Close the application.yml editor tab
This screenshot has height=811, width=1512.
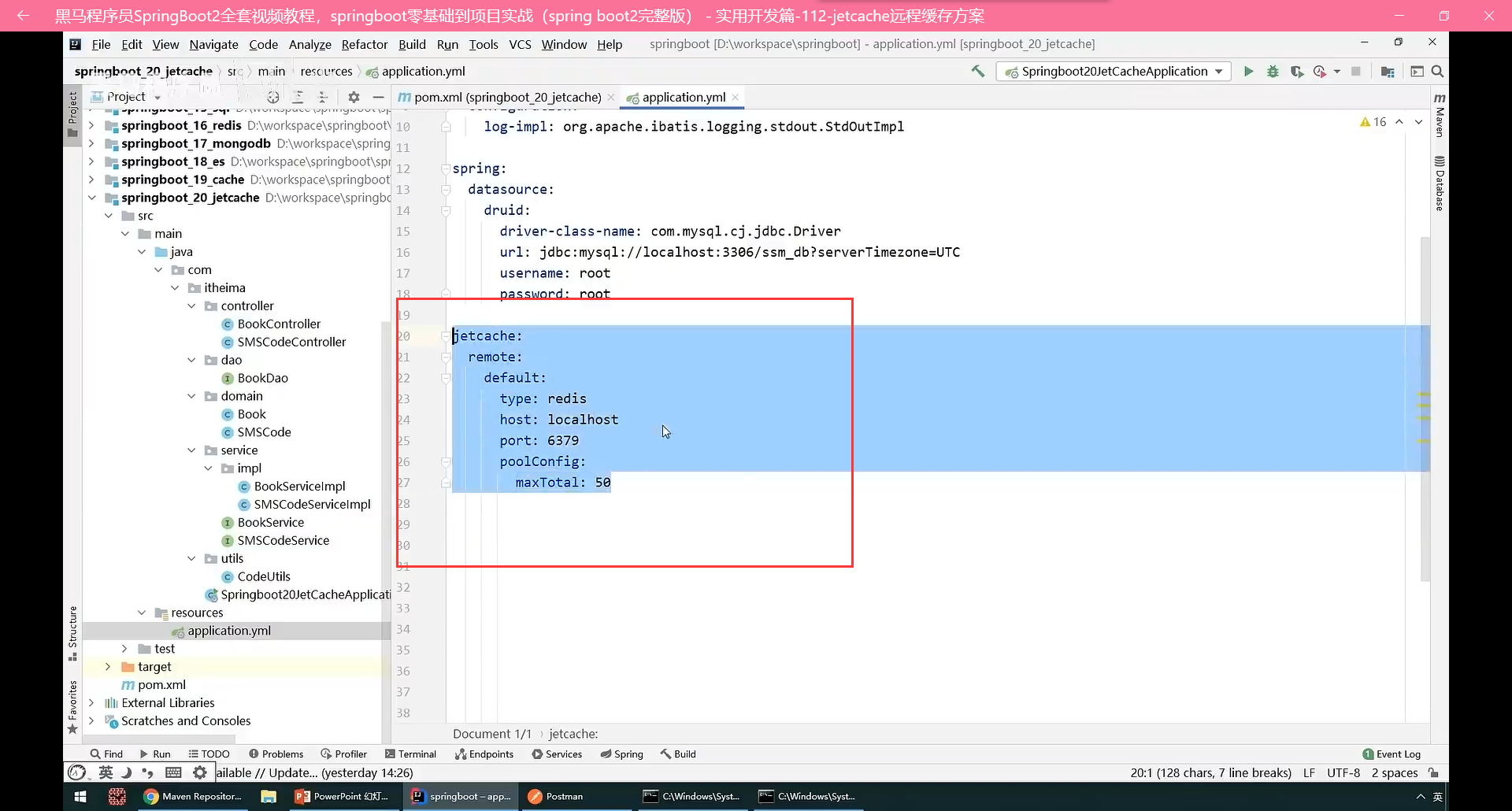735,98
